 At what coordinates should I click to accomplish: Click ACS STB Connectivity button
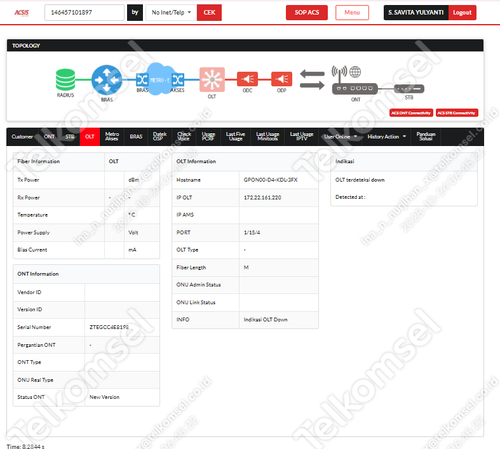[457, 113]
